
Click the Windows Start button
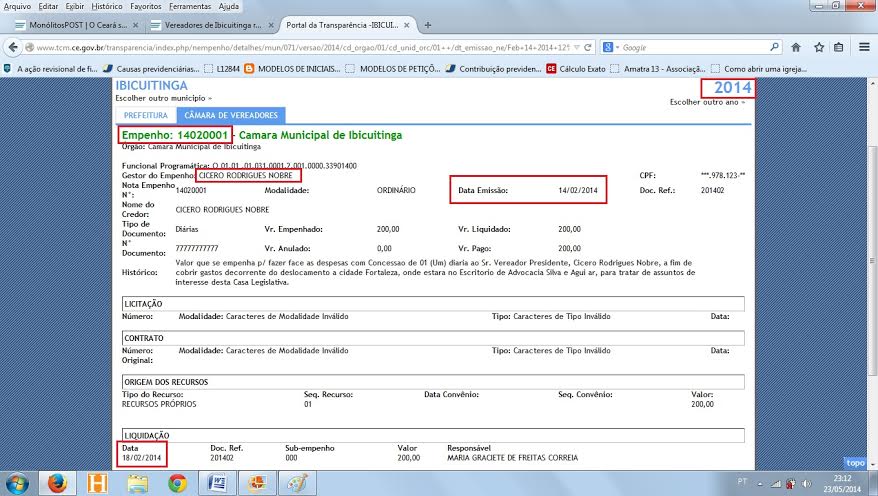point(18,482)
